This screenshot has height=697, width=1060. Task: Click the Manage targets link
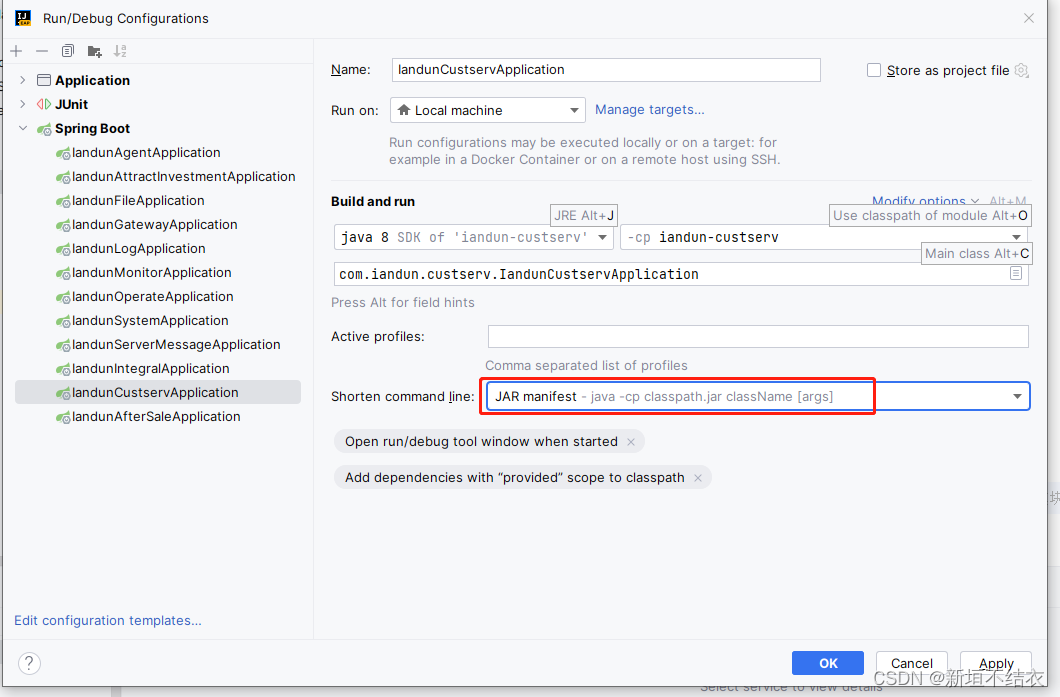click(649, 110)
